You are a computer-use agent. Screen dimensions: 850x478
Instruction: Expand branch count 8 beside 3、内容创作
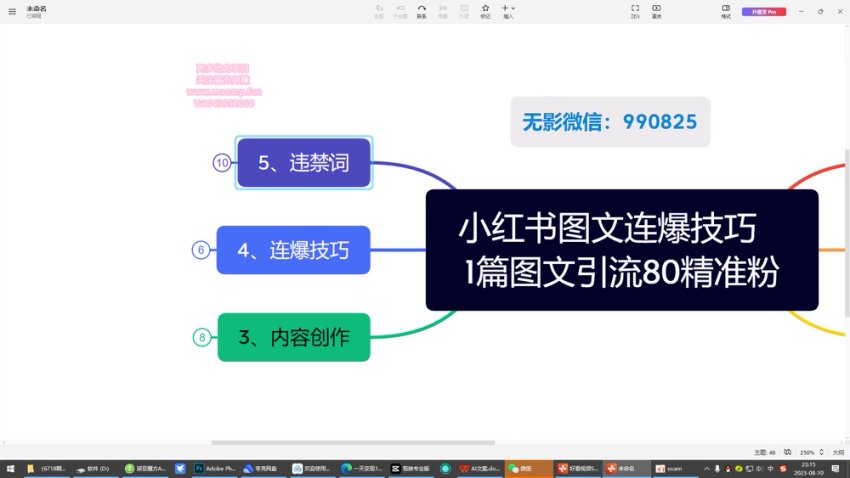[202, 337]
